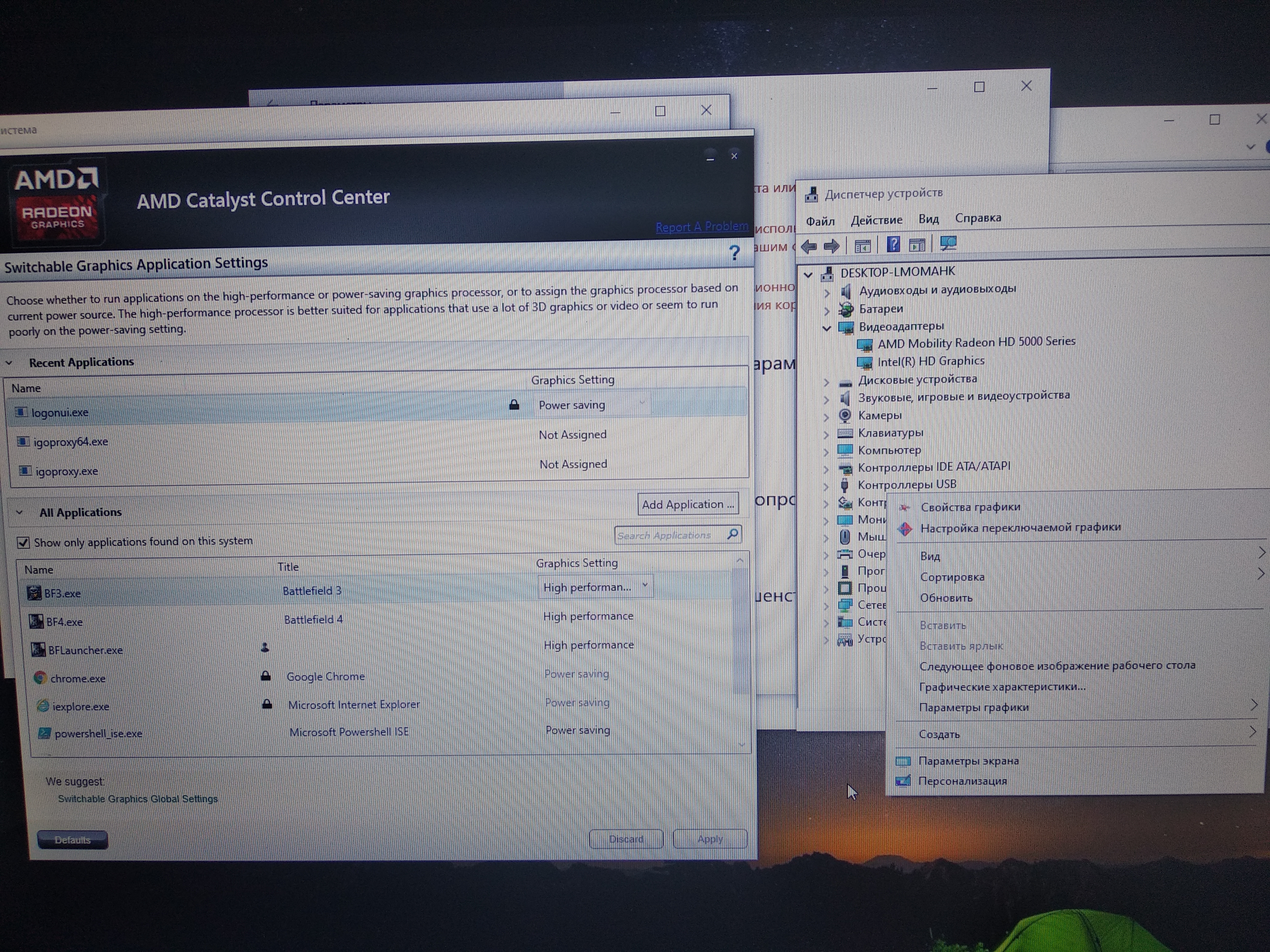Open the BF3.exe Graphics Setting dropdown
The width and height of the screenshot is (1270, 952).
(595, 586)
